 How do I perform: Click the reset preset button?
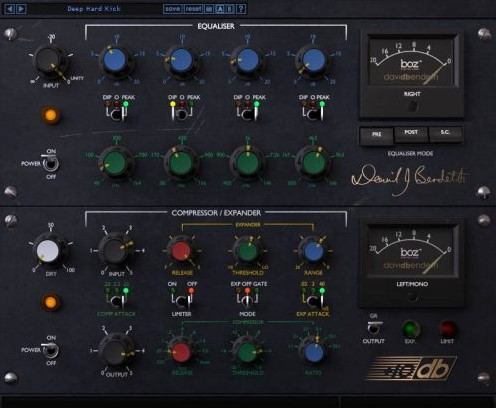point(193,9)
